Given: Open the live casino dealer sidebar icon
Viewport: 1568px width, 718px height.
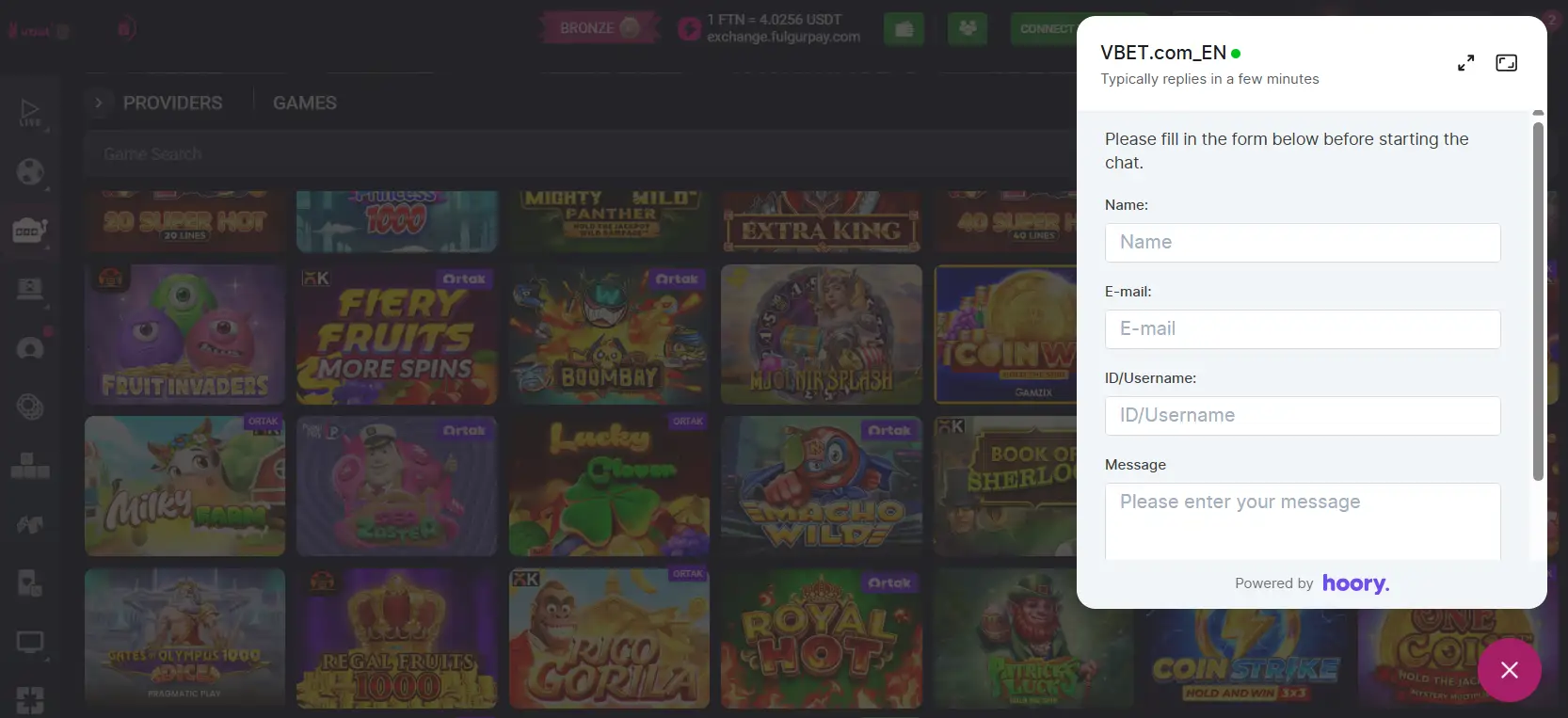Looking at the screenshot, I should 30,289.
